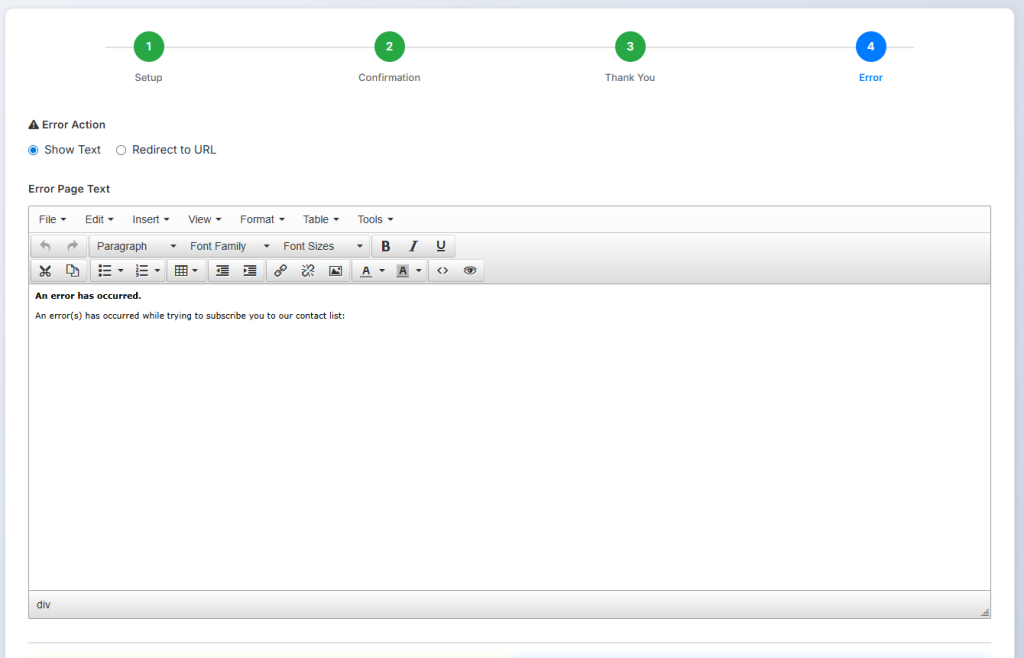Open the Paragraph format dropdown
1024x658 pixels.
pos(136,246)
